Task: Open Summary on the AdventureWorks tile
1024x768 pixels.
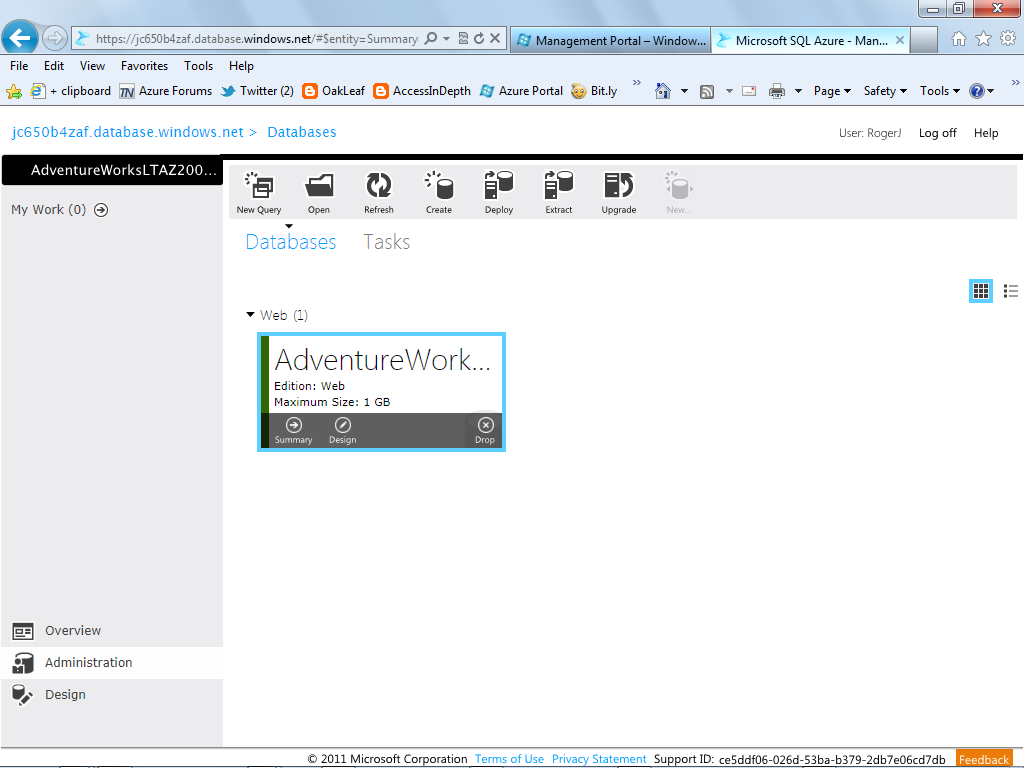Action: tap(293, 431)
